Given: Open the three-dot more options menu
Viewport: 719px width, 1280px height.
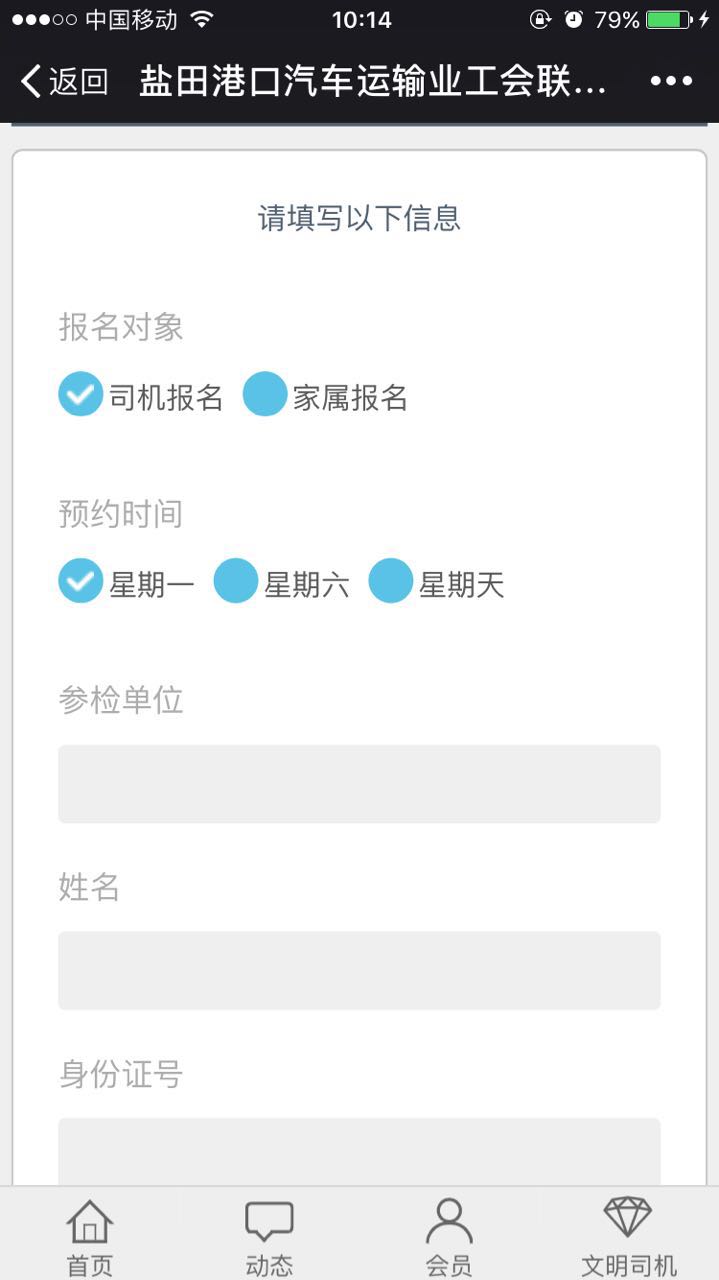Looking at the screenshot, I should (x=671, y=82).
